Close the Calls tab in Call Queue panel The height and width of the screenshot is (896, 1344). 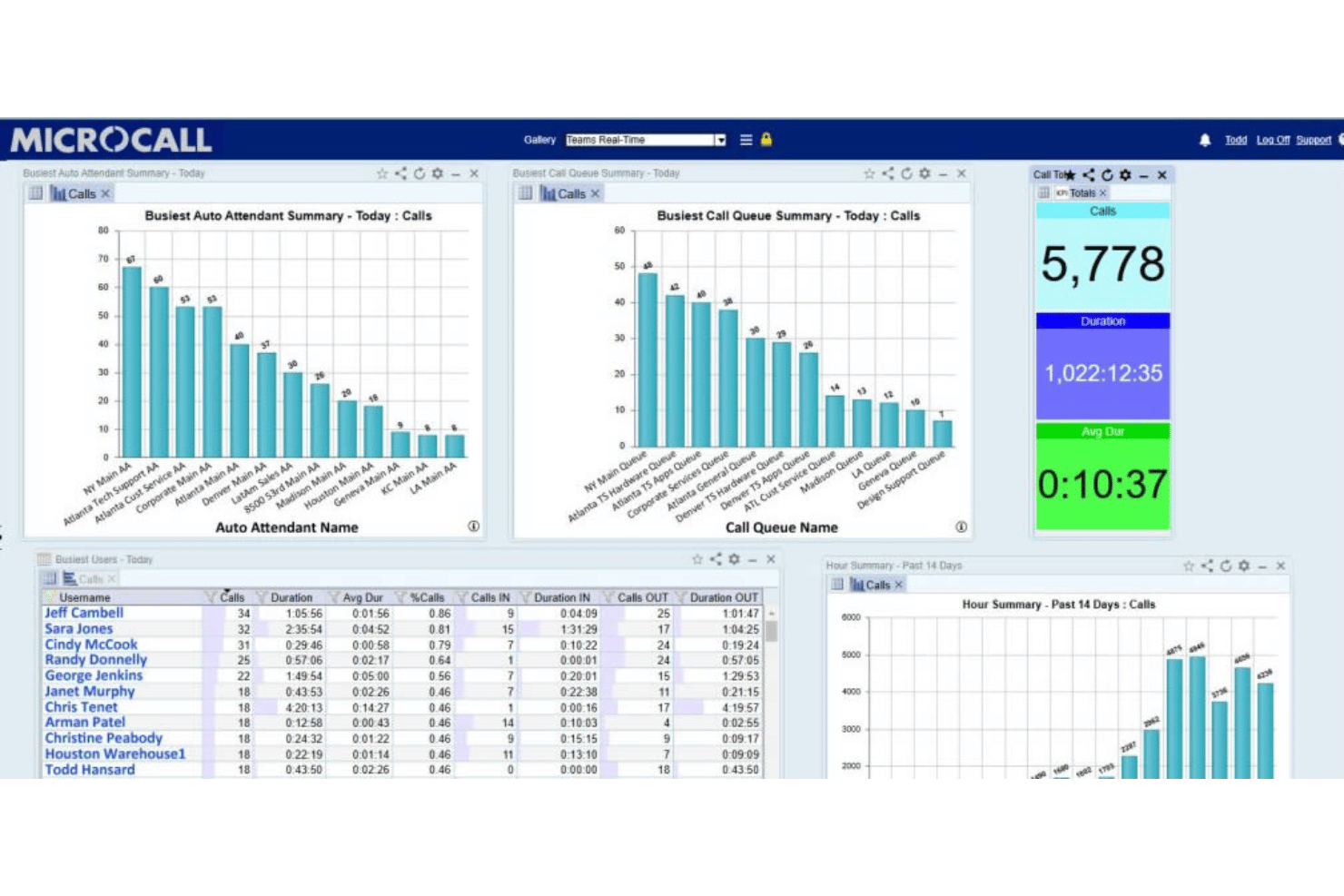595,193
